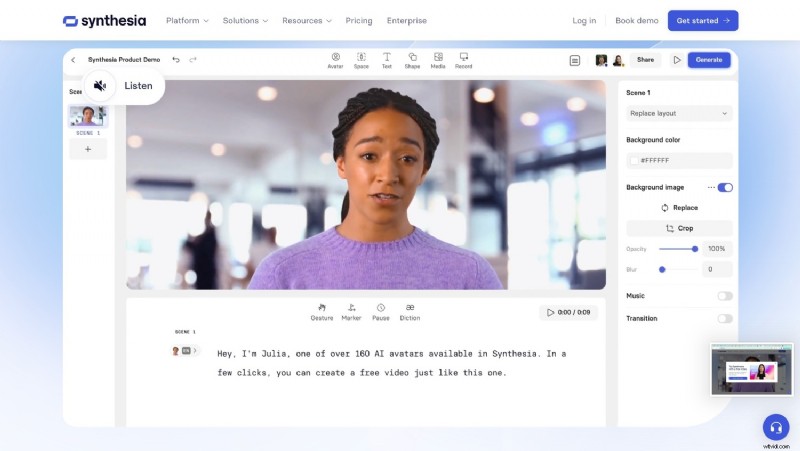The image size is (800, 451).
Task: Click the Opacity 100% value field
Action: (717, 249)
